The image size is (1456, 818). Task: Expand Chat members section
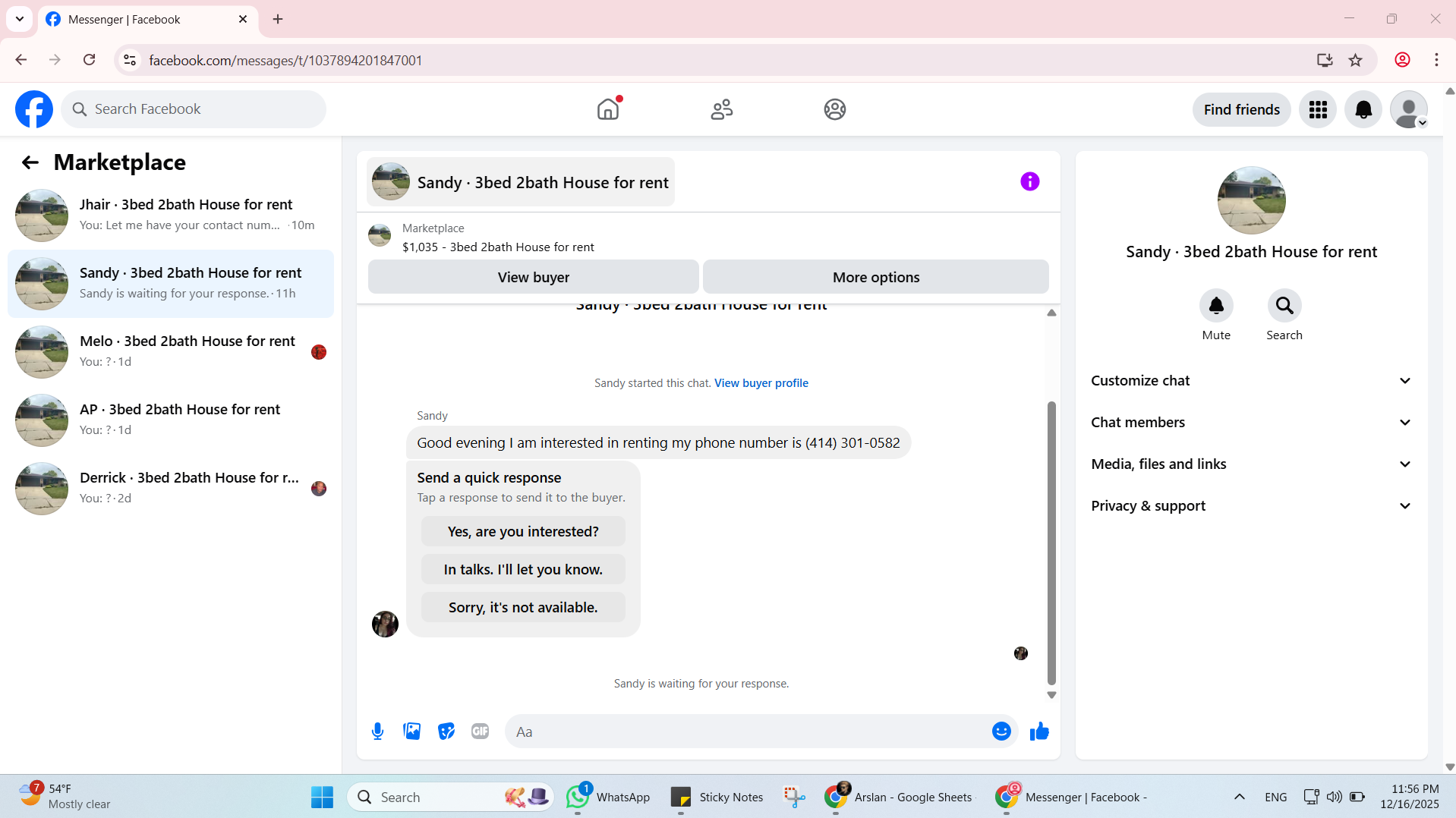tap(1251, 423)
